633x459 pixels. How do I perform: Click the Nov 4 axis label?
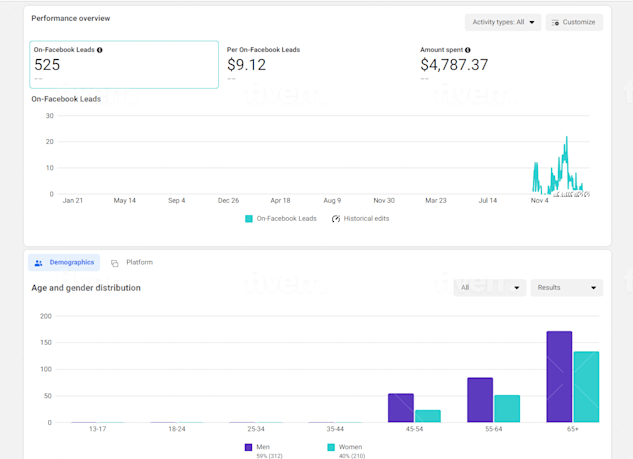tap(539, 201)
